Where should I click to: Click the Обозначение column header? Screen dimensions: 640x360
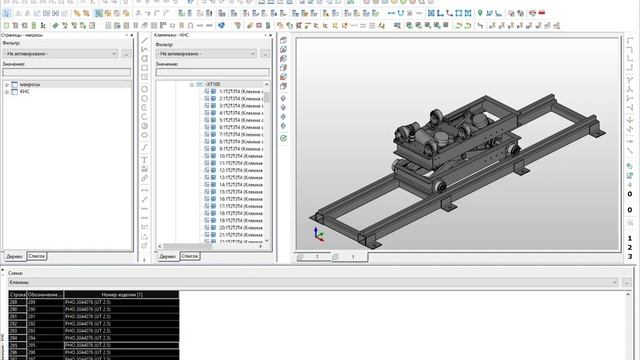[45, 294]
